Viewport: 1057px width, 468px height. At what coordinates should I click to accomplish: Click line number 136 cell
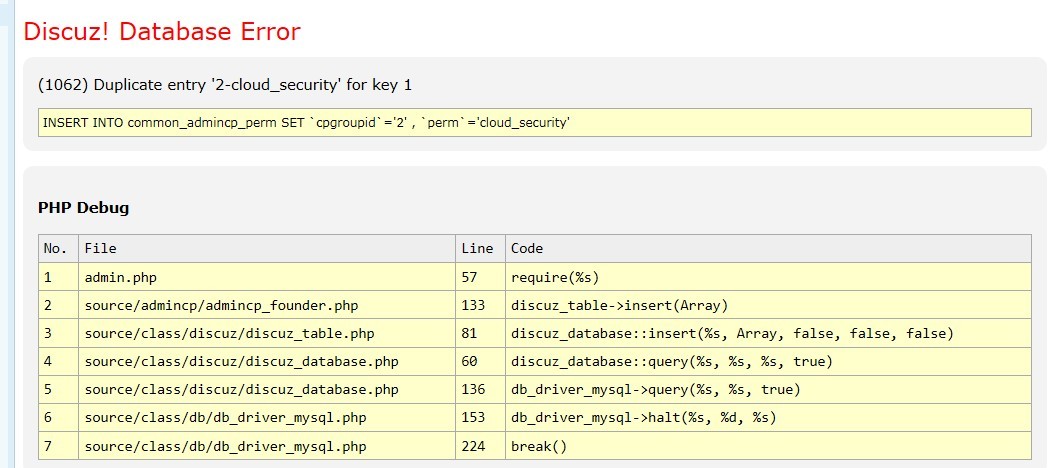[480, 390]
